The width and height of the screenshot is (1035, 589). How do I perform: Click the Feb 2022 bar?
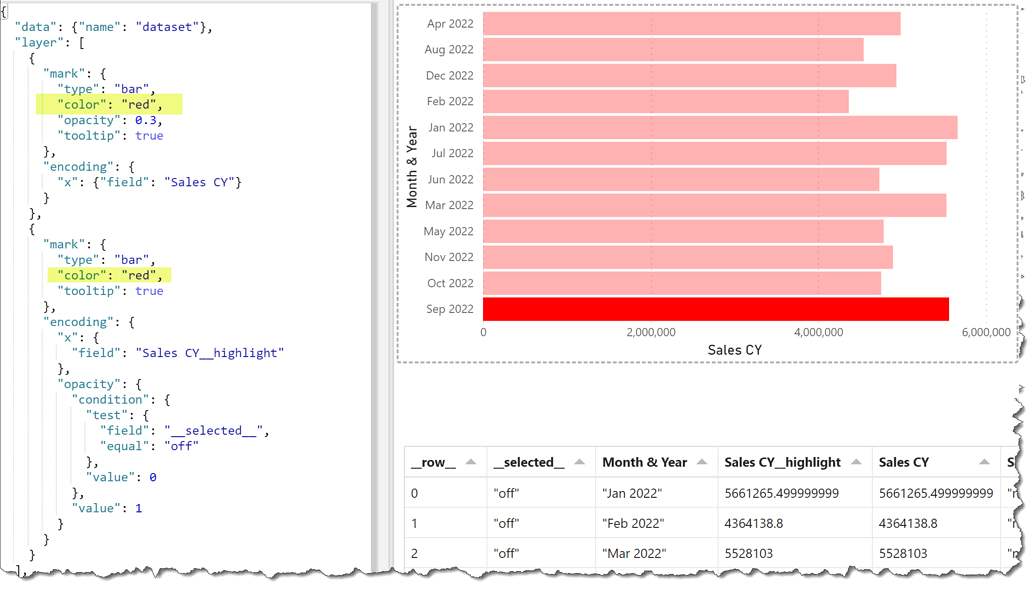666,102
